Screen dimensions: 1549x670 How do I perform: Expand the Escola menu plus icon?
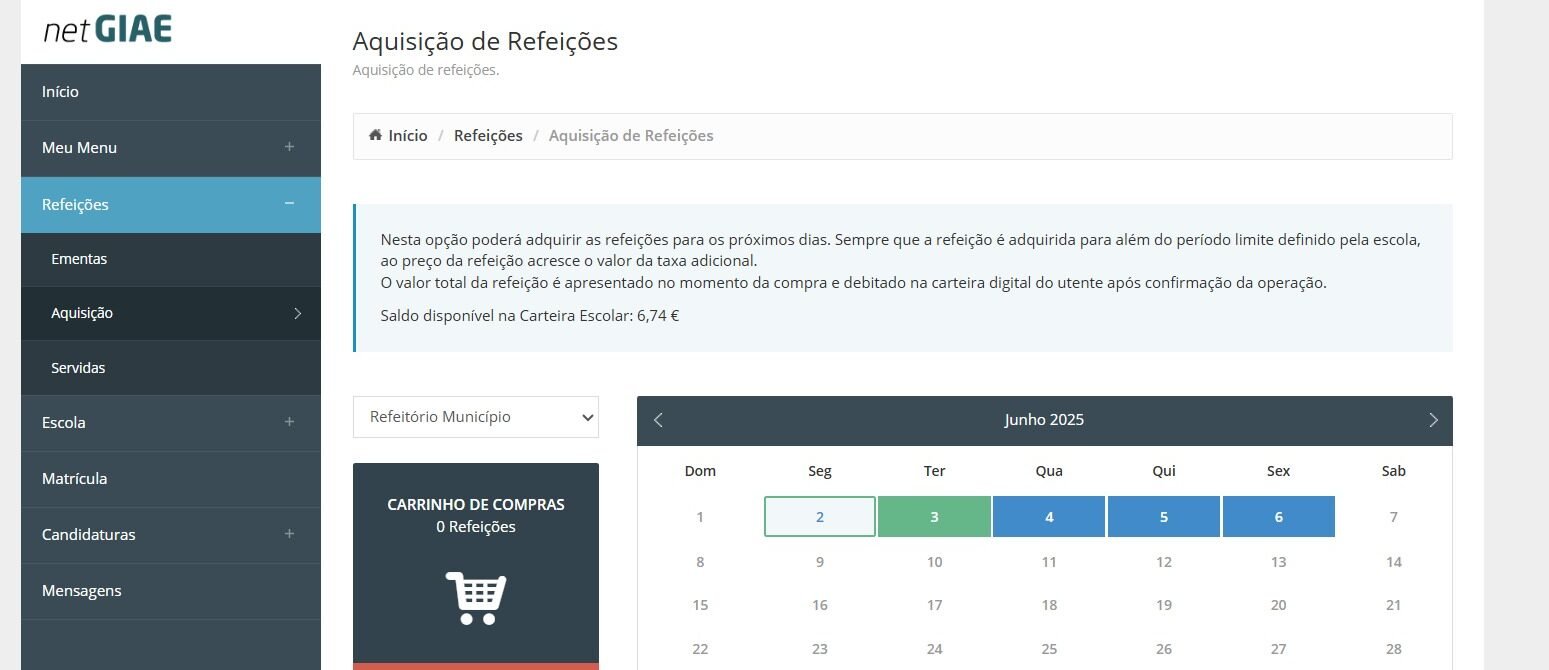[289, 422]
